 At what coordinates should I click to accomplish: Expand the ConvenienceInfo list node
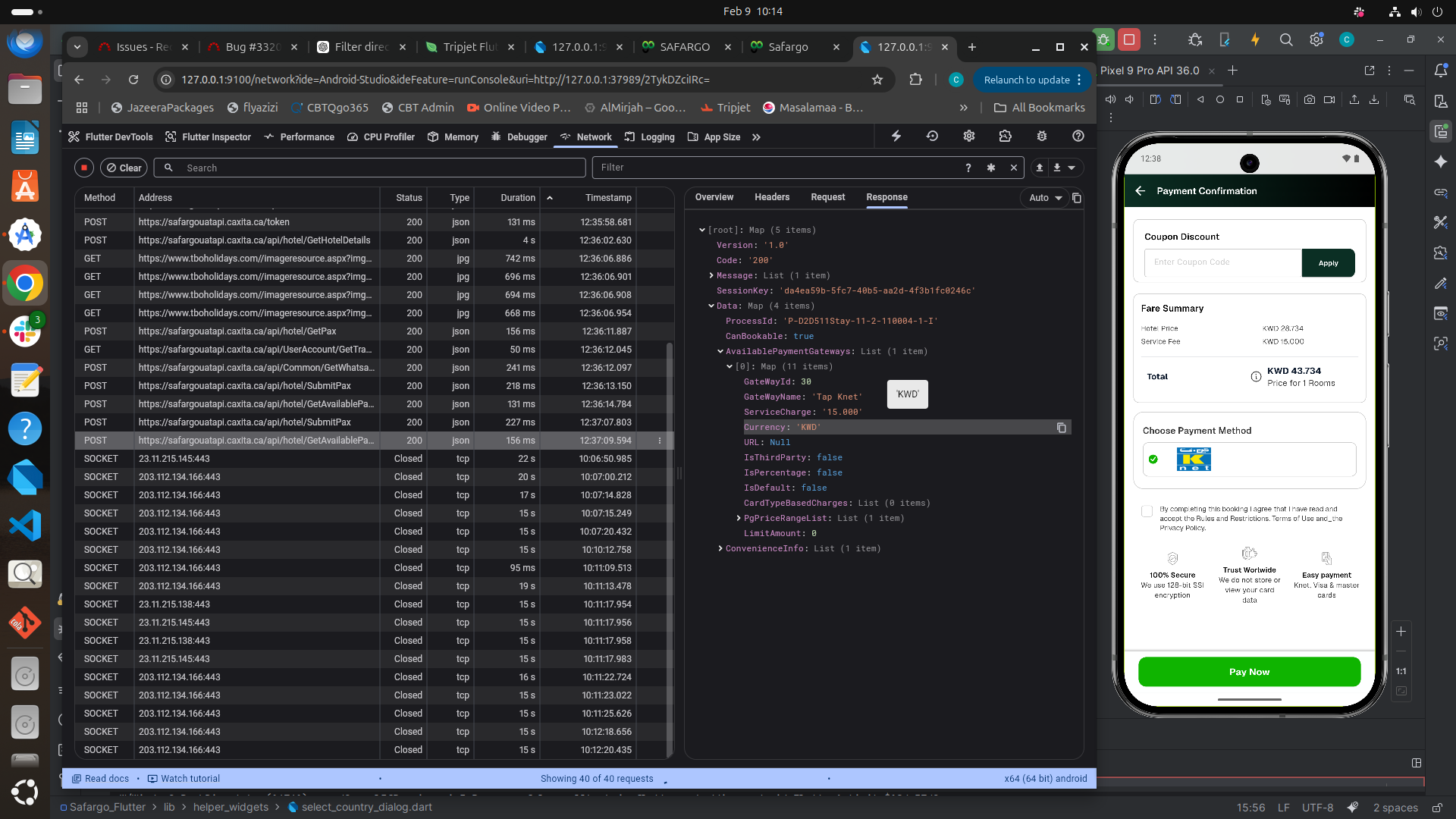pos(720,548)
